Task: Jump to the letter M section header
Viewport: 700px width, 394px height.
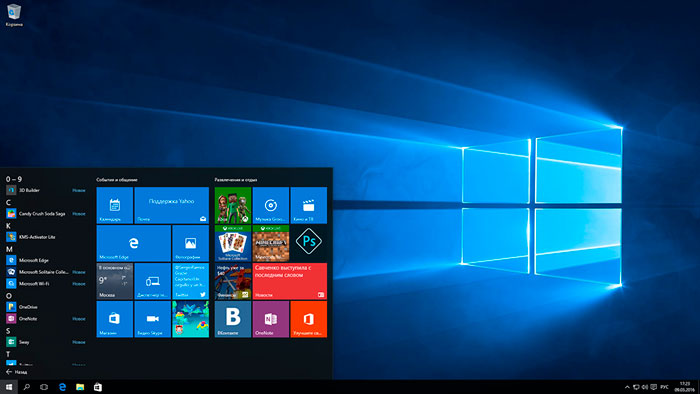Action: point(9,249)
